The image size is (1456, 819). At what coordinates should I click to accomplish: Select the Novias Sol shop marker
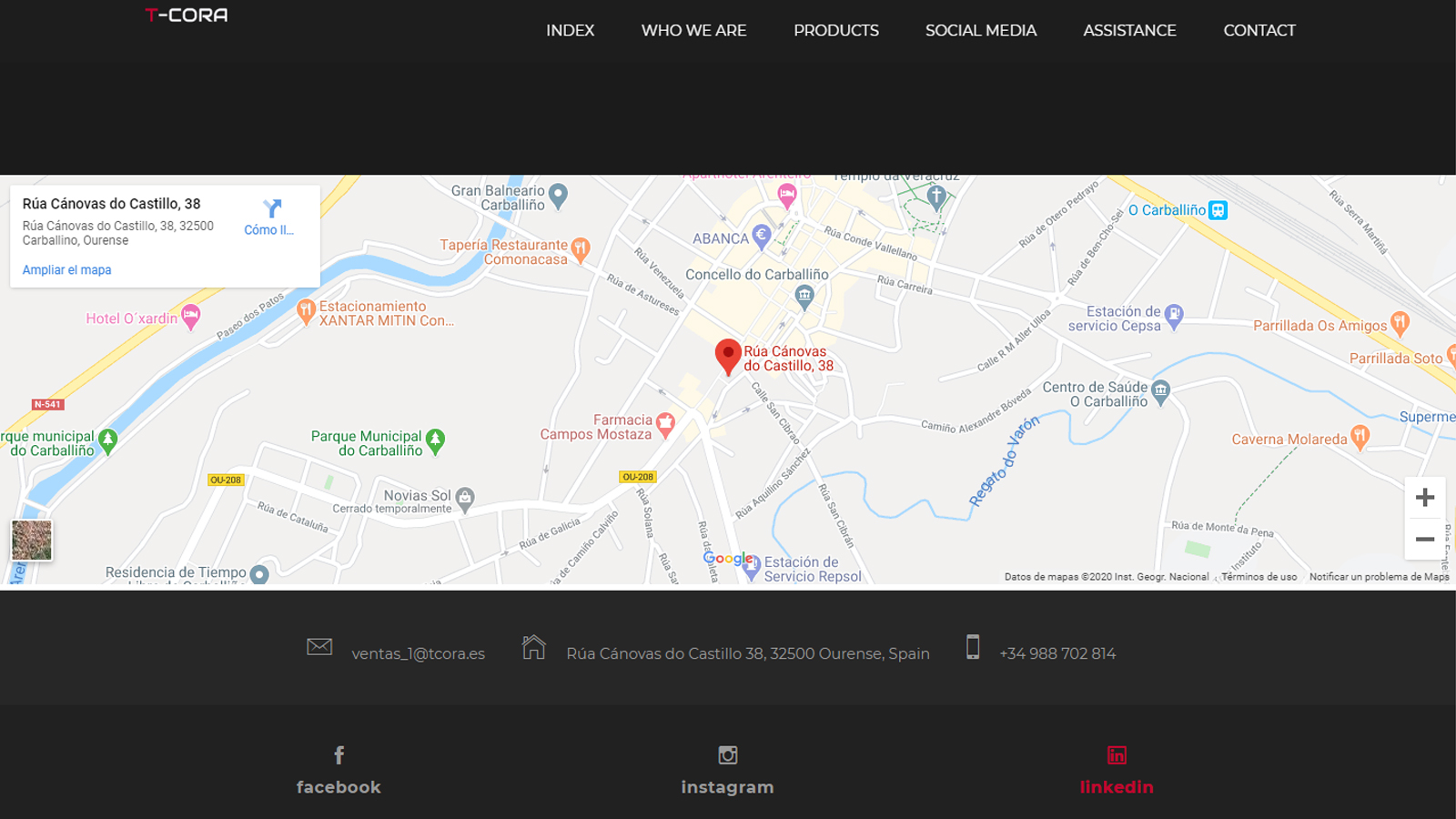click(465, 499)
